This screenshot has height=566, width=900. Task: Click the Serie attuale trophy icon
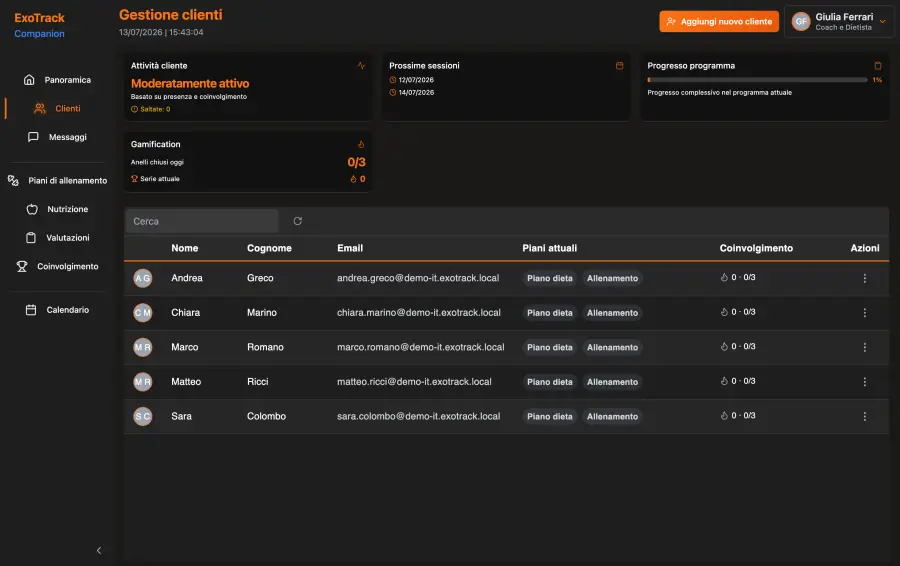tap(134, 179)
